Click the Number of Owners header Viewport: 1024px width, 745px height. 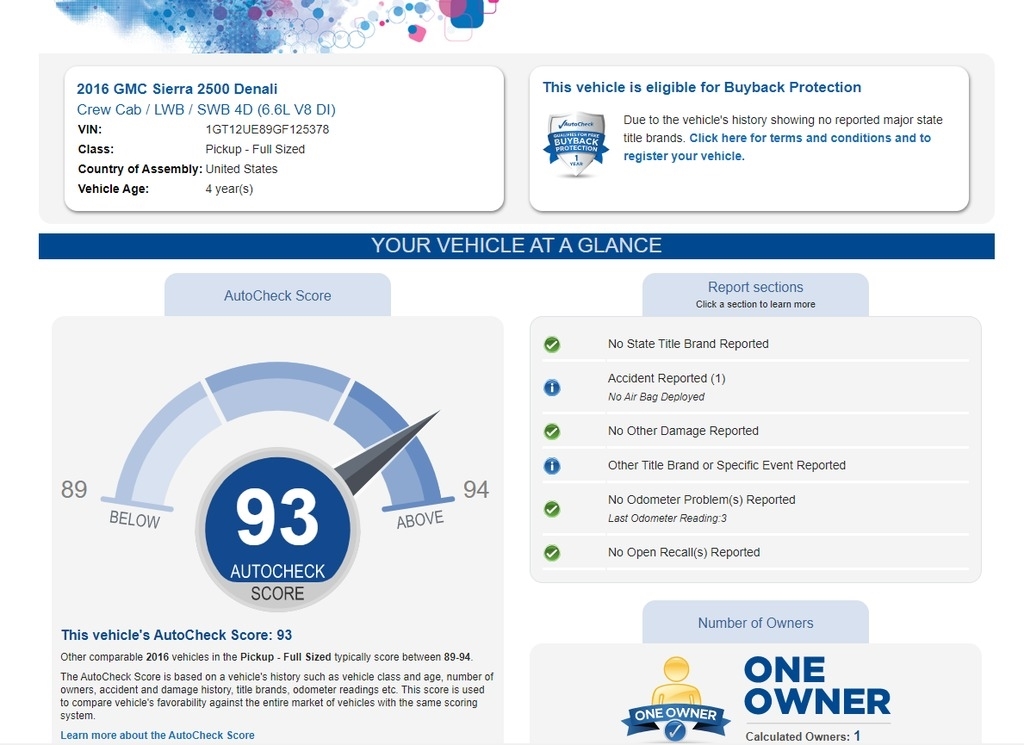tap(755, 623)
